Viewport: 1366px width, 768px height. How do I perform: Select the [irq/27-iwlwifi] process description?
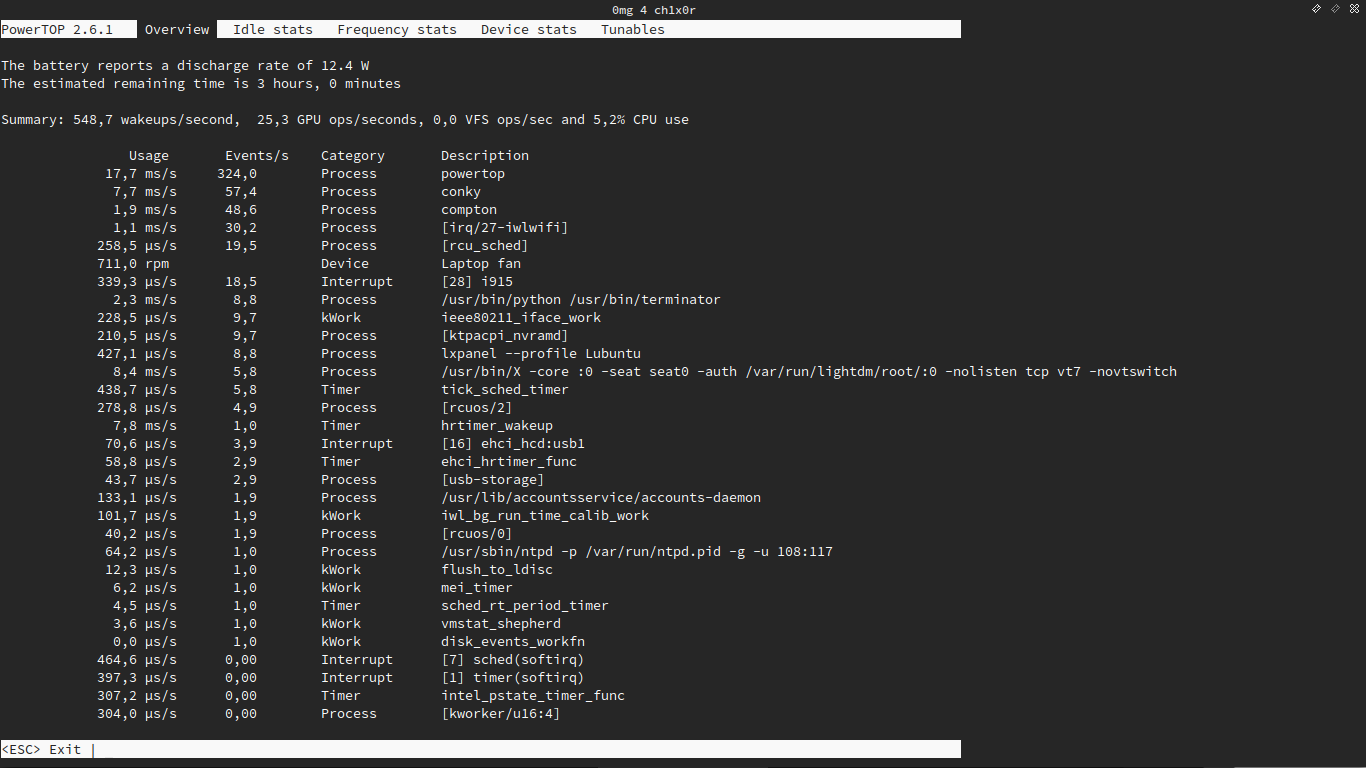click(x=505, y=227)
